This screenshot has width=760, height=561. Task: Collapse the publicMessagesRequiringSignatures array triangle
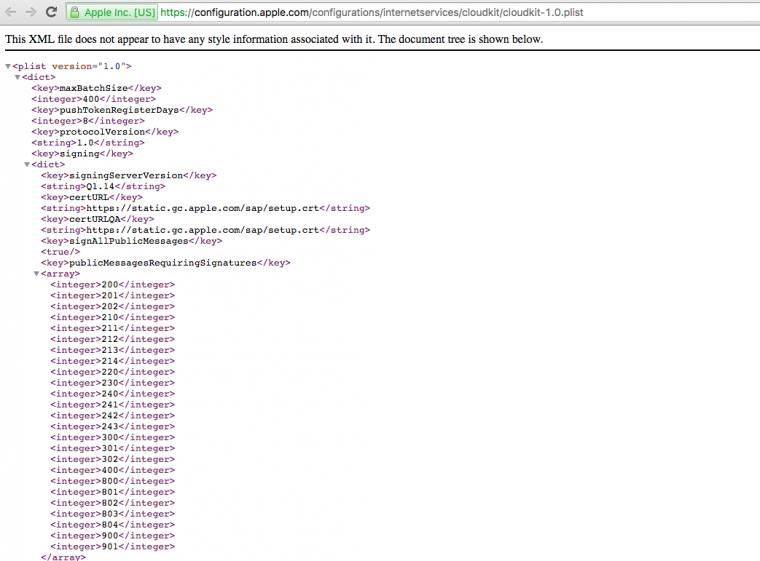36,273
